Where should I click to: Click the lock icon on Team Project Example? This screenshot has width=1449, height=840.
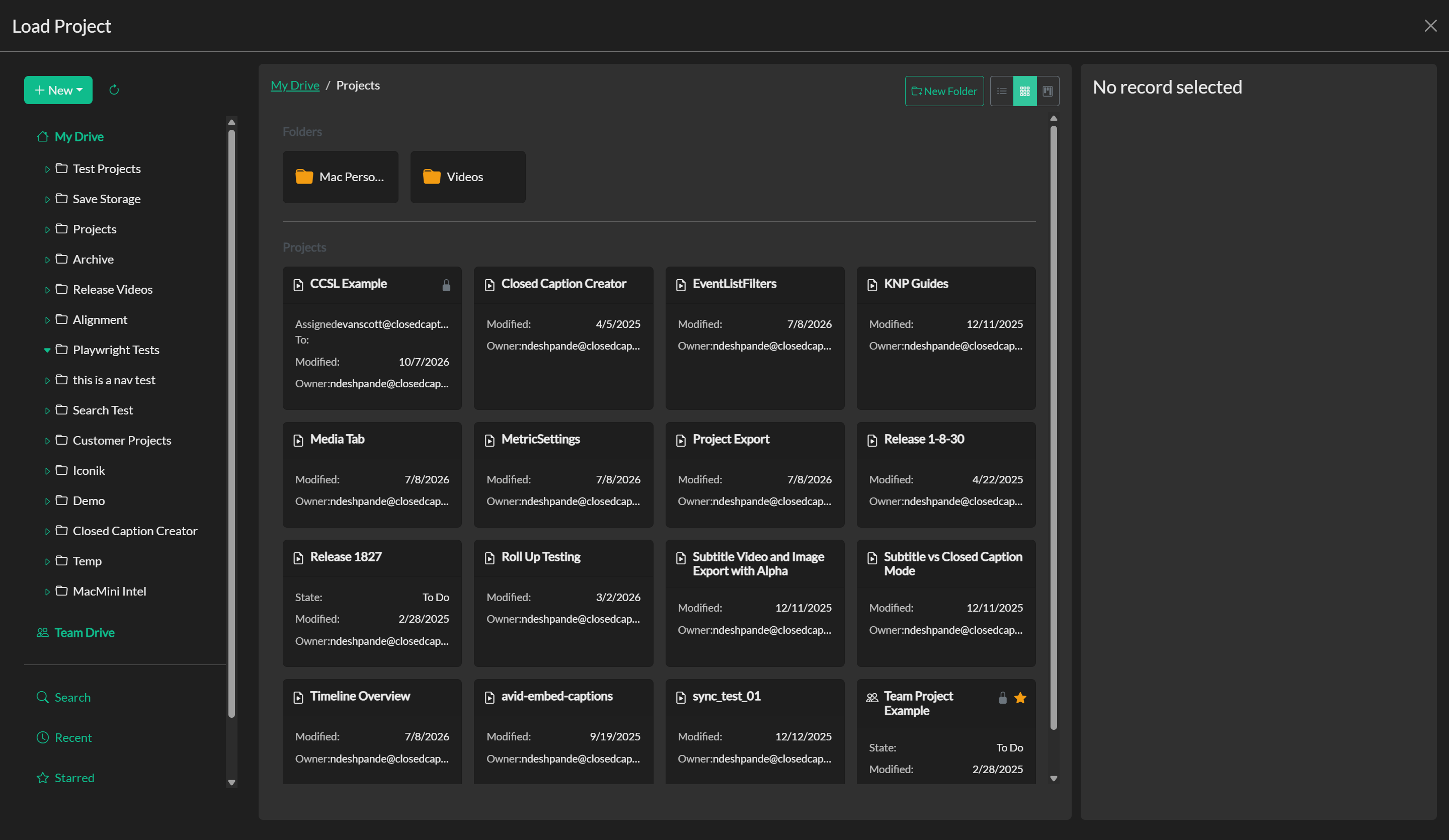(x=1003, y=698)
